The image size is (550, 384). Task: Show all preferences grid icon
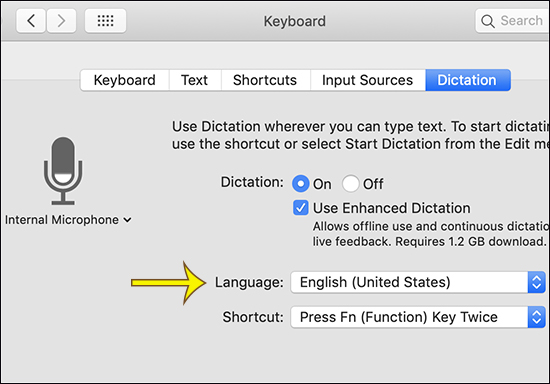point(105,21)
